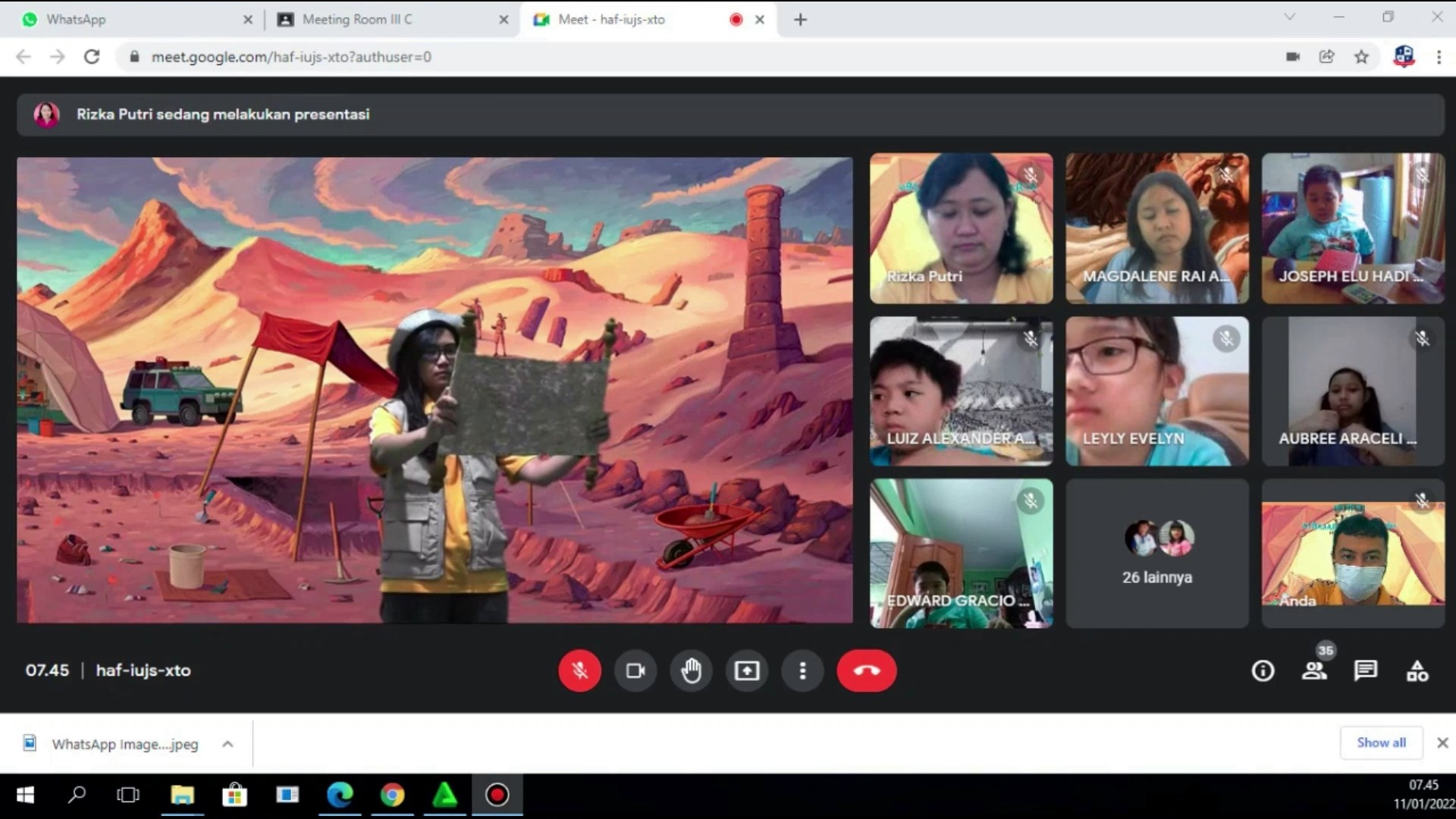
Task: Toggle the camera button off
Action: [x=635, y=670]
